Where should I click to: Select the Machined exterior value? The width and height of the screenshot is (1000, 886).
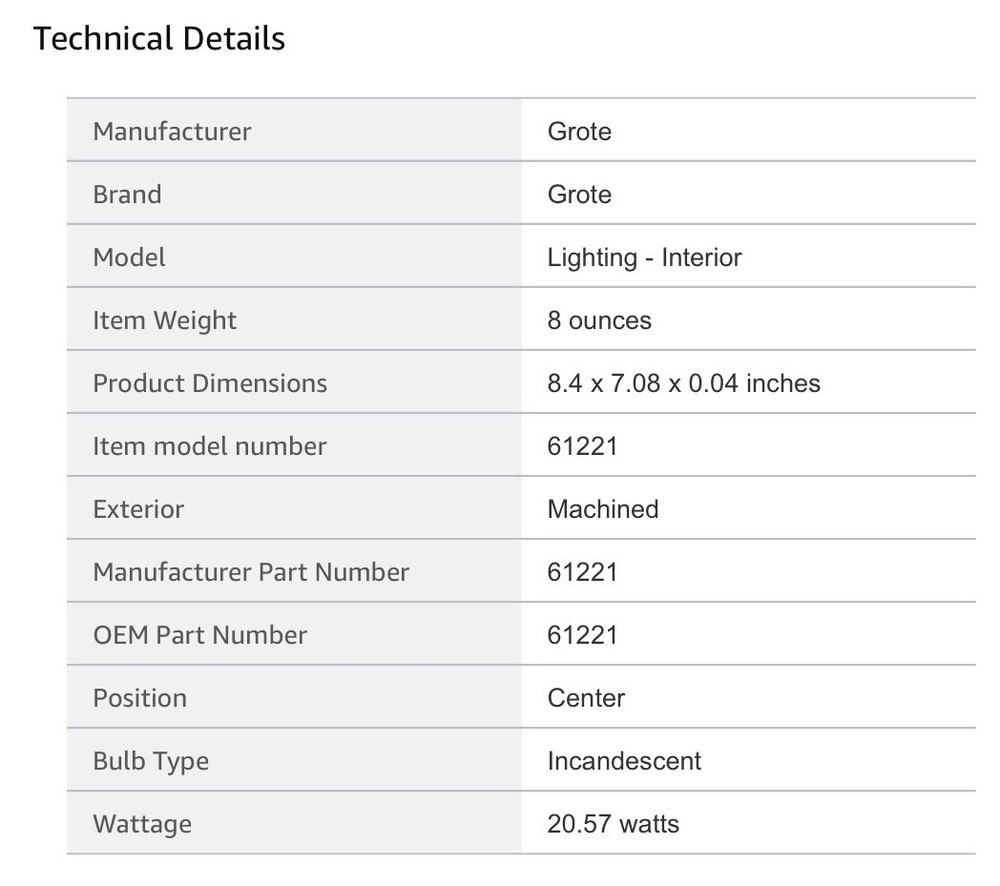coord(603,509)
